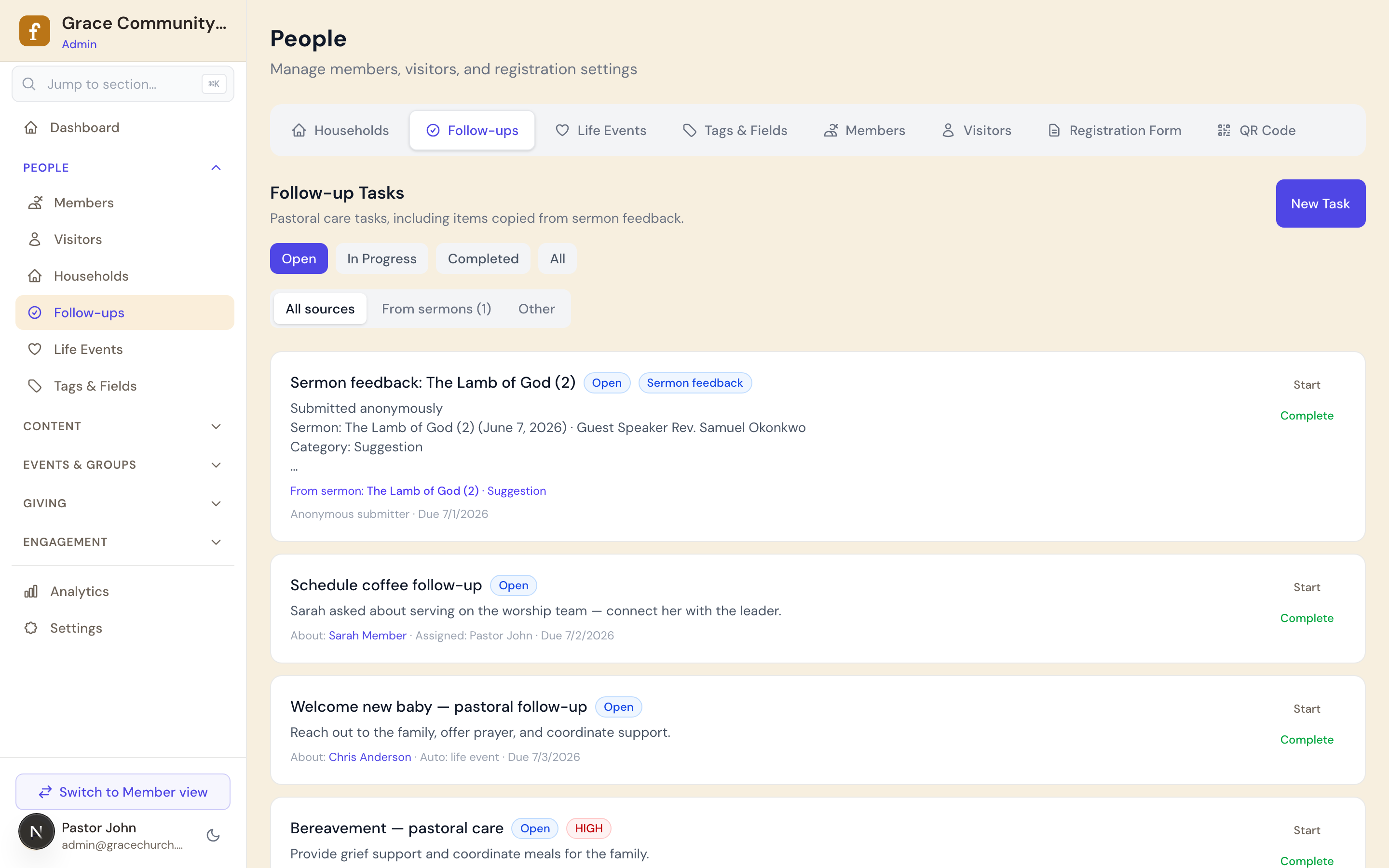This screenshot has height=868, width=1389.
Task: Select the Life Events heart icon in the sidebar
Action: (35, 349)
